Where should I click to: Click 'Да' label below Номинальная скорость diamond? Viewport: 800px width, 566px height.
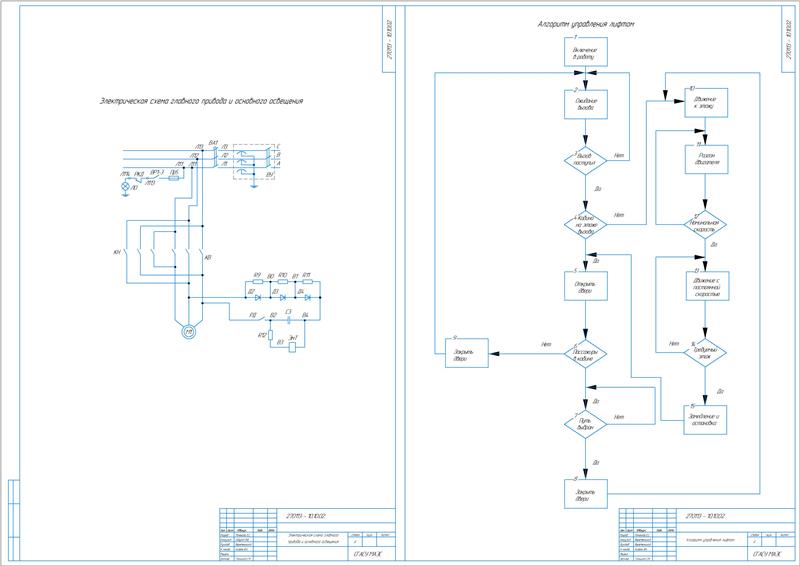coord(714,245)
